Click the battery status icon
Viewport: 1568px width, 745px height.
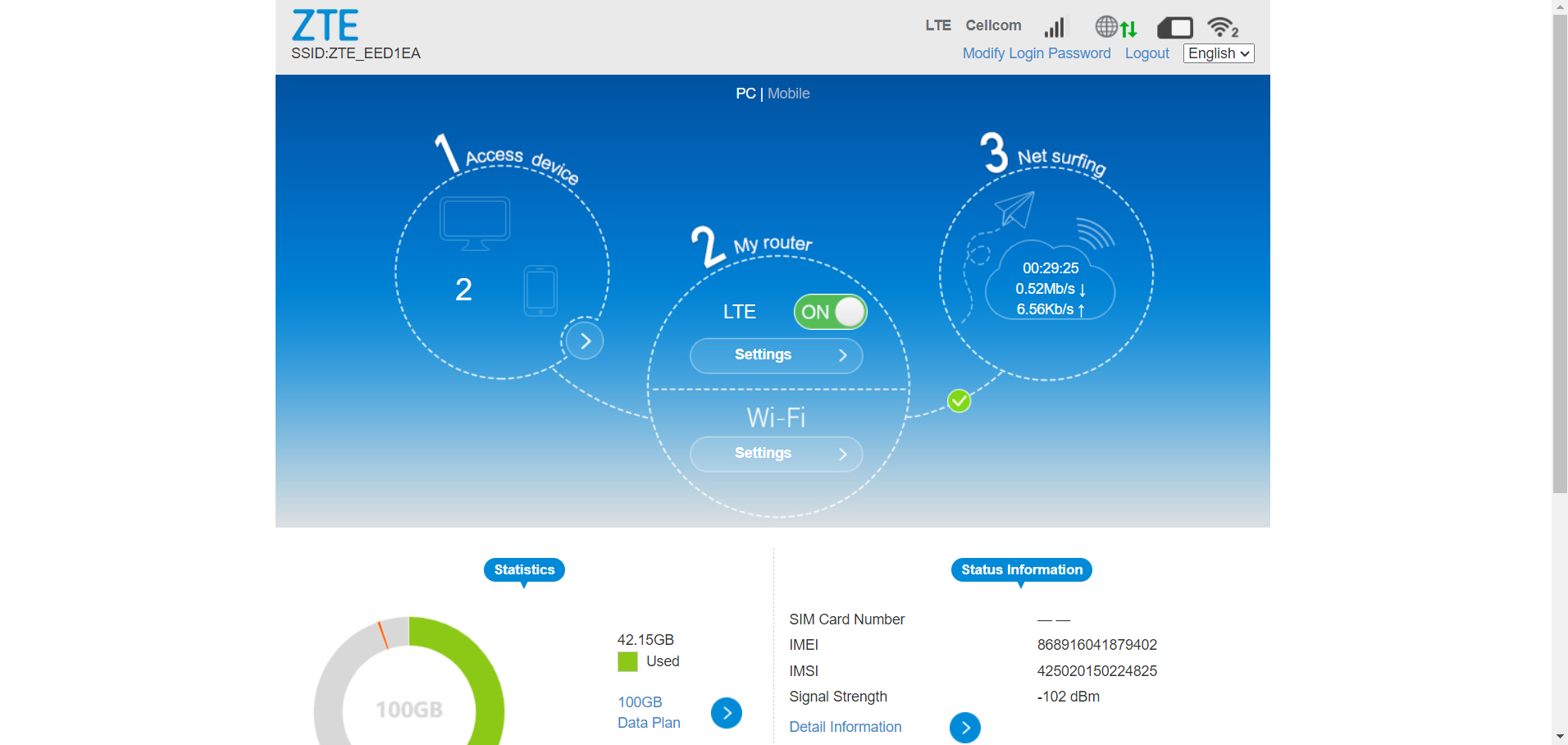pos(1175,28)
